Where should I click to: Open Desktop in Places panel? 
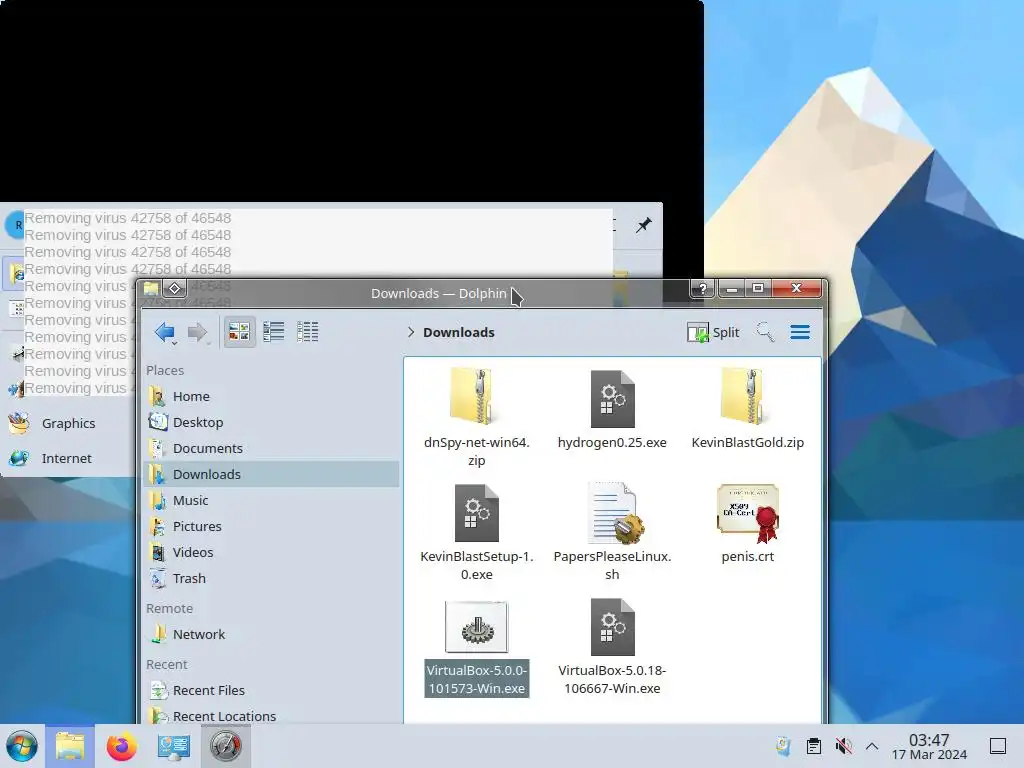(x=271, y=423)
